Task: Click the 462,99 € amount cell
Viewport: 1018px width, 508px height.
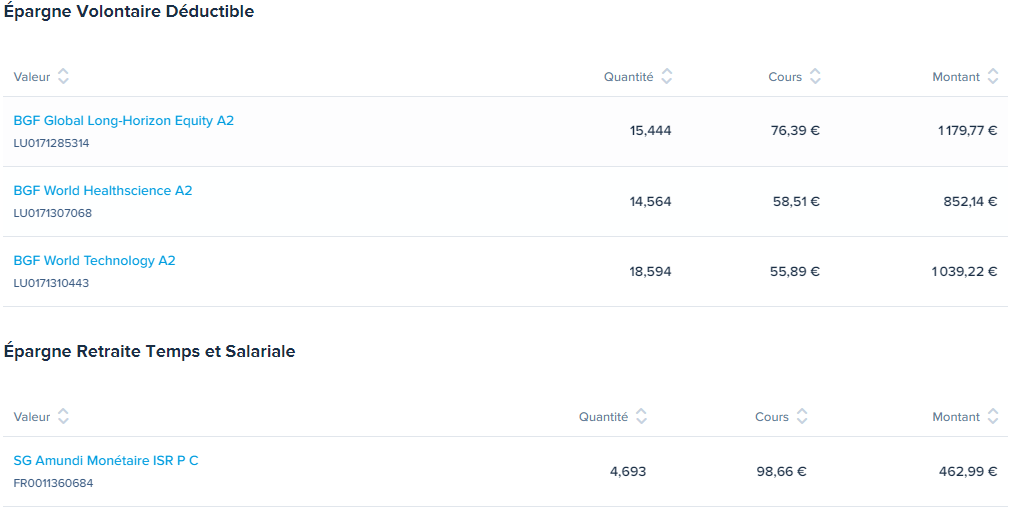Action: coord(968,472)
